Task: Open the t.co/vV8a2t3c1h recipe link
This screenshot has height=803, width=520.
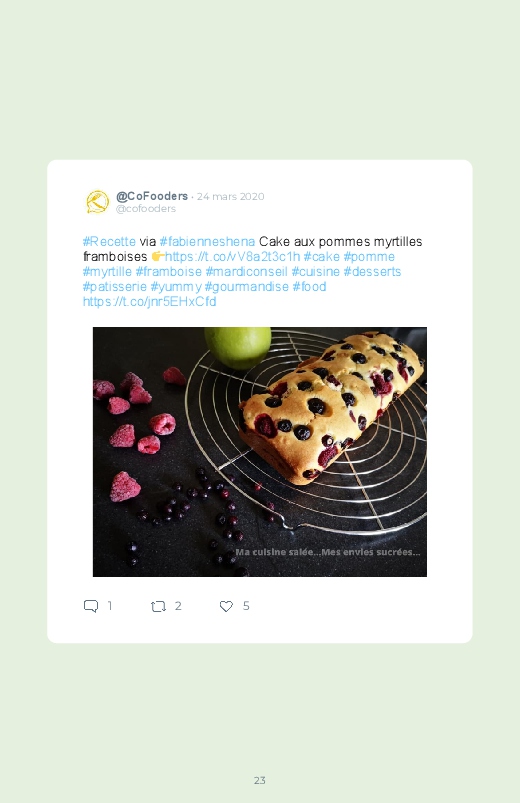Action: coord(232,257)
